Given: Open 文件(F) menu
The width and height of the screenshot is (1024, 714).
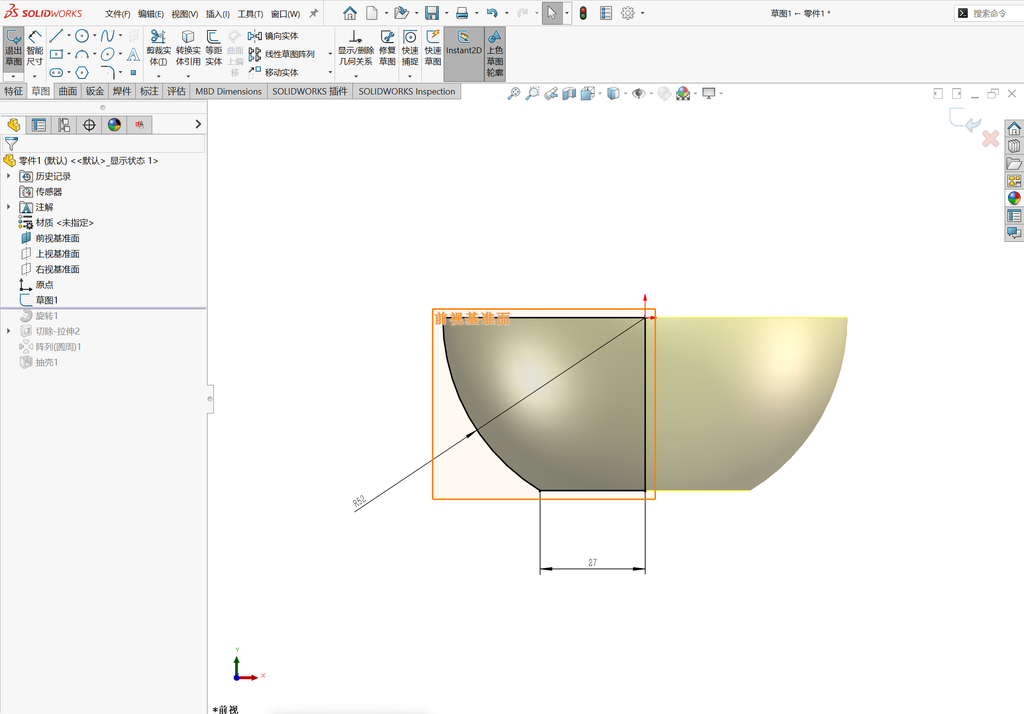Looking at the screenshot, I should coord(118,14).
